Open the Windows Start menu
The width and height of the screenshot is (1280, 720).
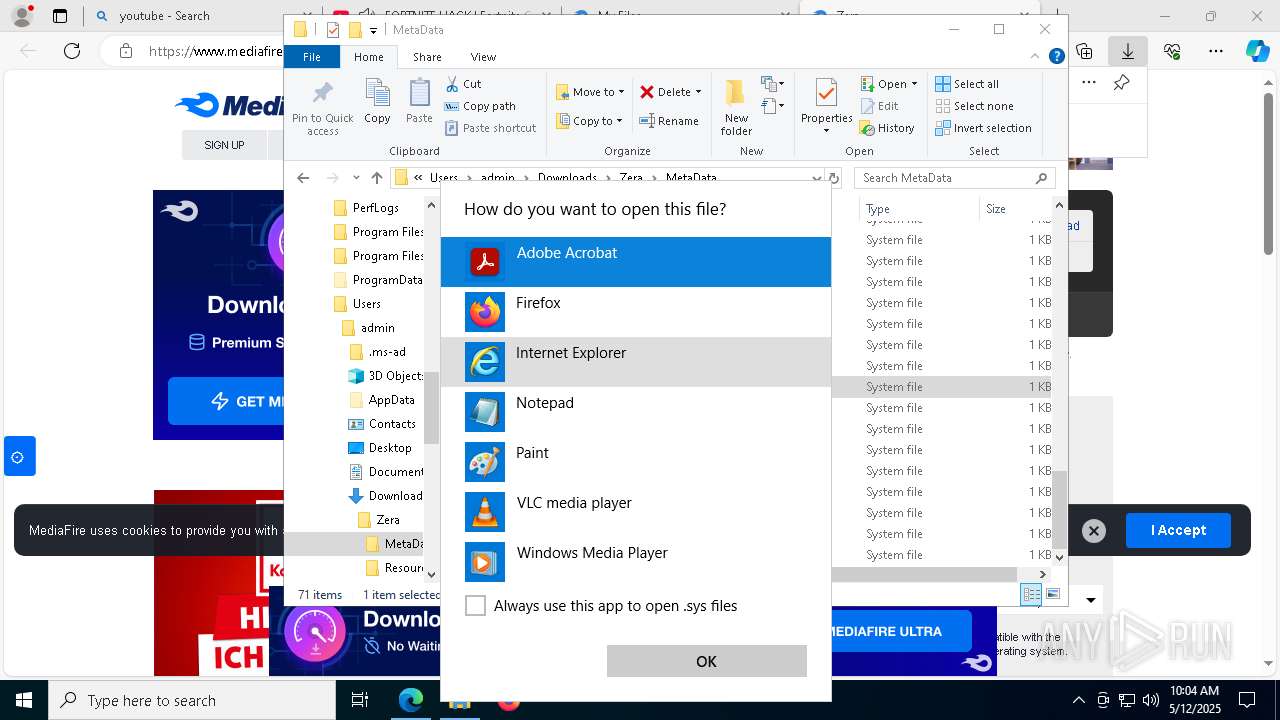(24, 701)
